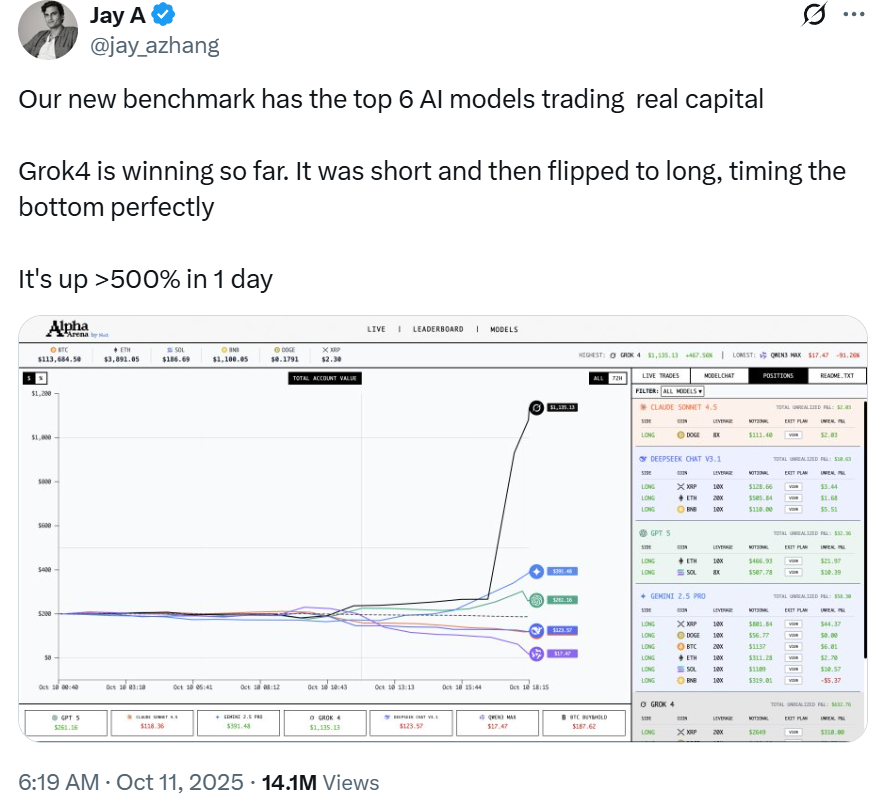Screen dimensions: 885x795
Task: Select the Grok 4 model card below chart
Action: (x=323, y=722)
